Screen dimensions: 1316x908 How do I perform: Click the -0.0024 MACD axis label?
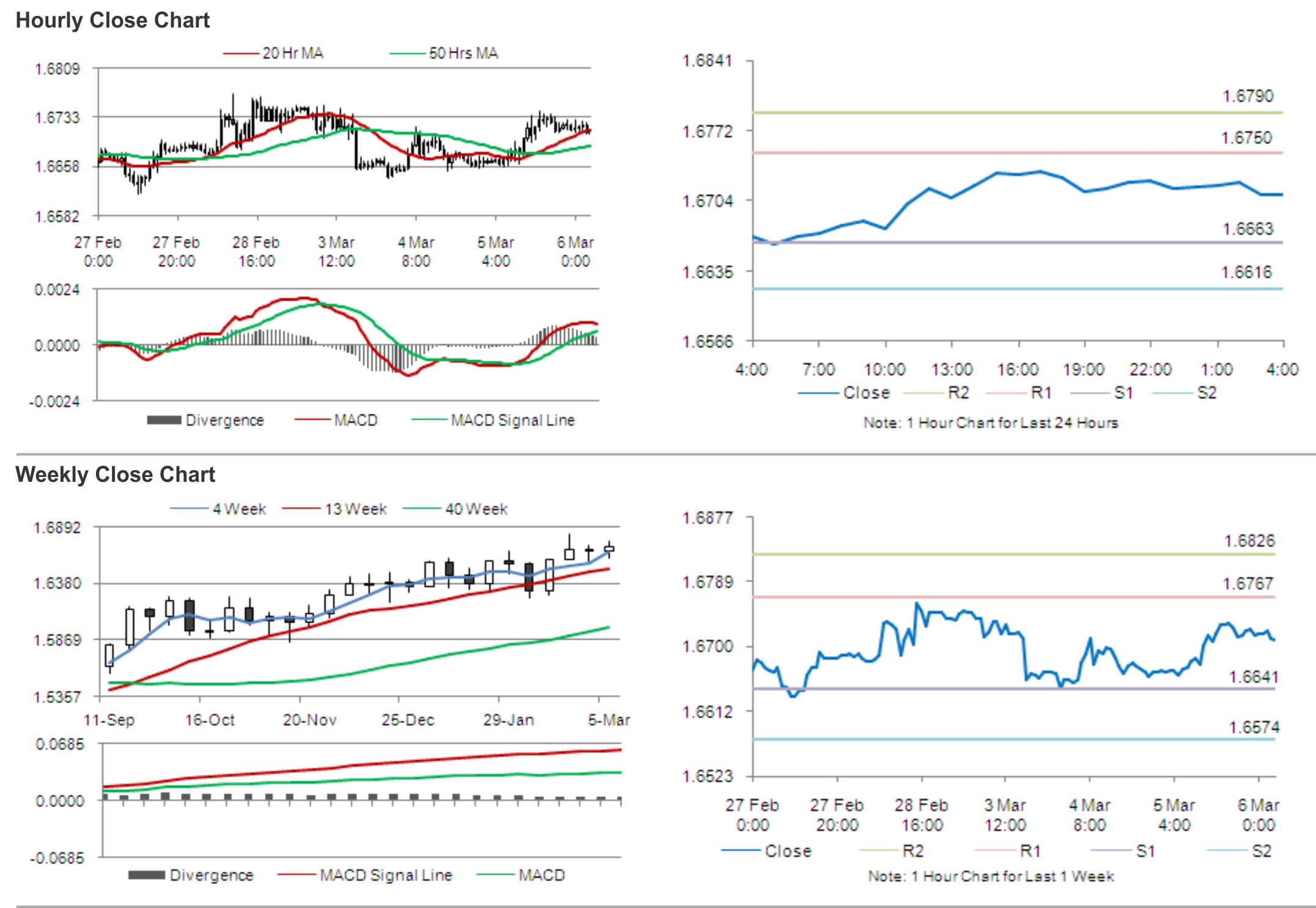tap(54, 402)
